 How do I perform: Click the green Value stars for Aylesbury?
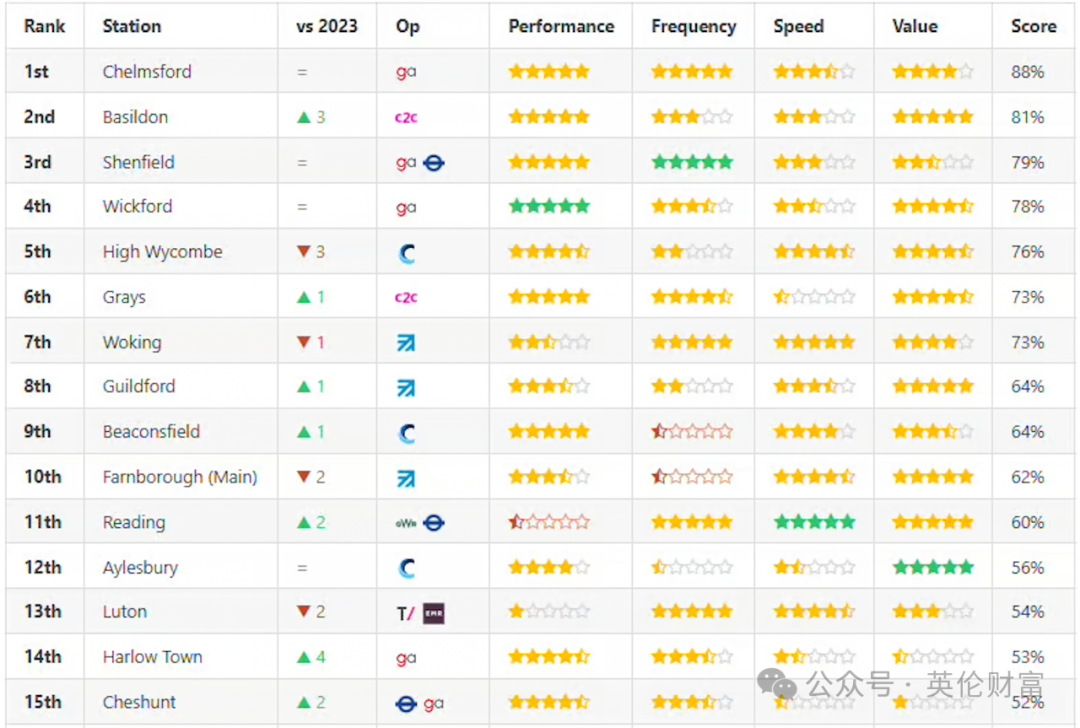point(933,568)
